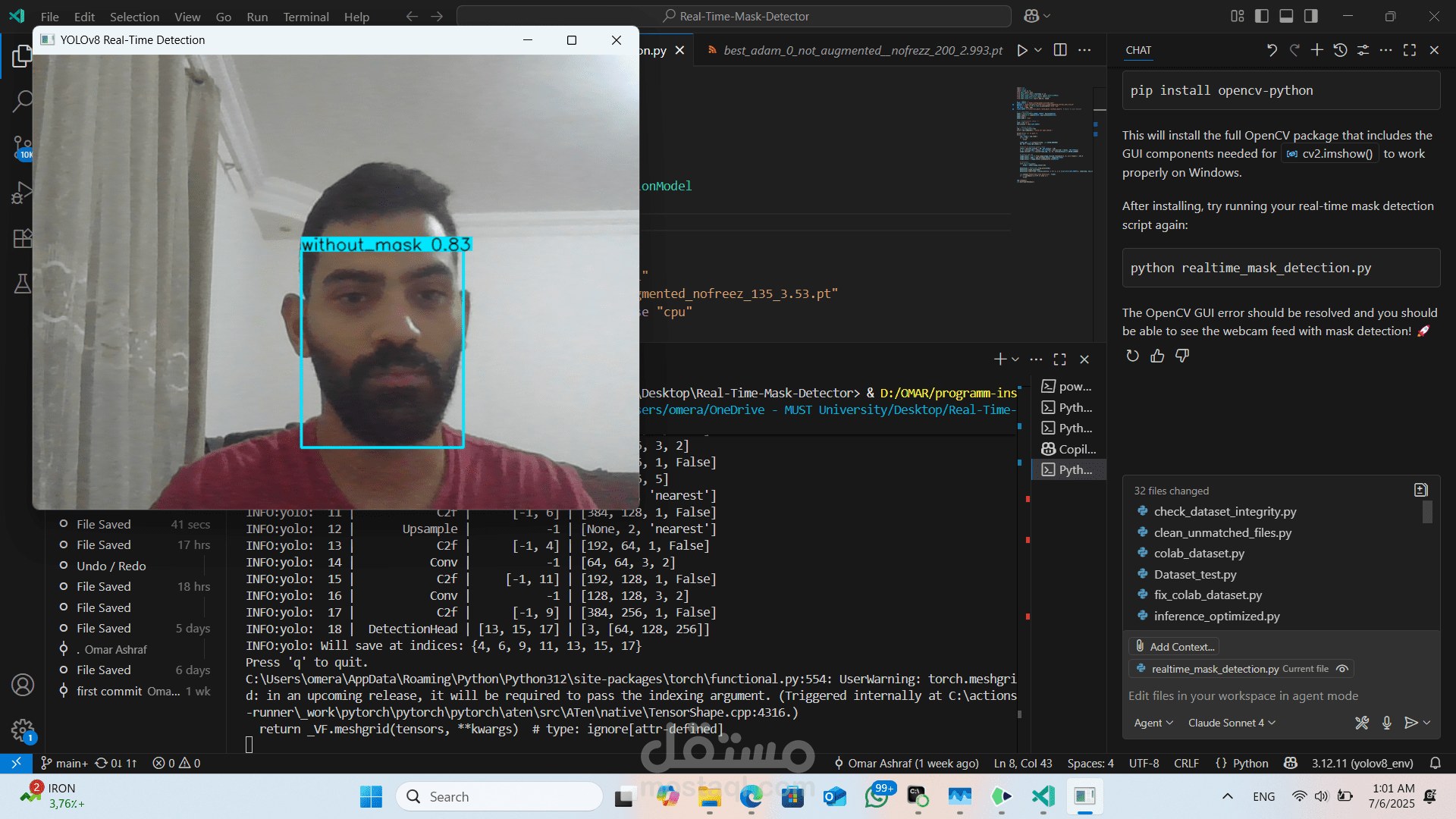The width and height of the screenshot is (1456, 819).
Task: Open the Testing flask icon
Action: pyautogui.click(x=22, y=284)
